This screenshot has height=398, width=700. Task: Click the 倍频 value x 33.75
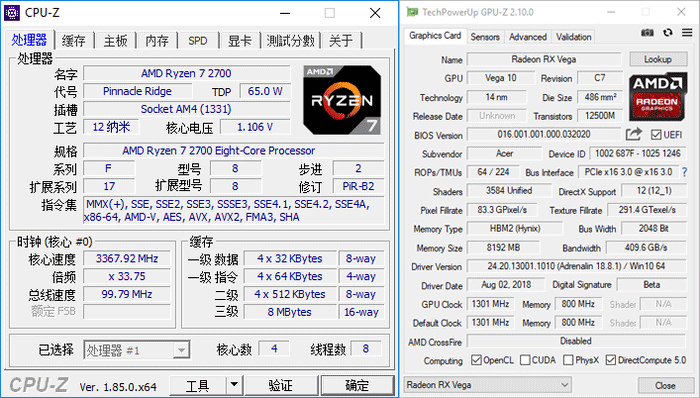127,276
